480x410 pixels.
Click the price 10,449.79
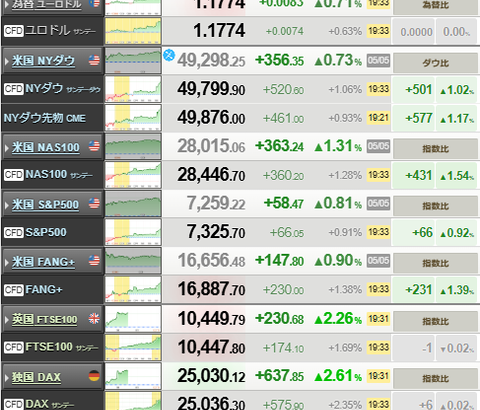pos(211,319)
